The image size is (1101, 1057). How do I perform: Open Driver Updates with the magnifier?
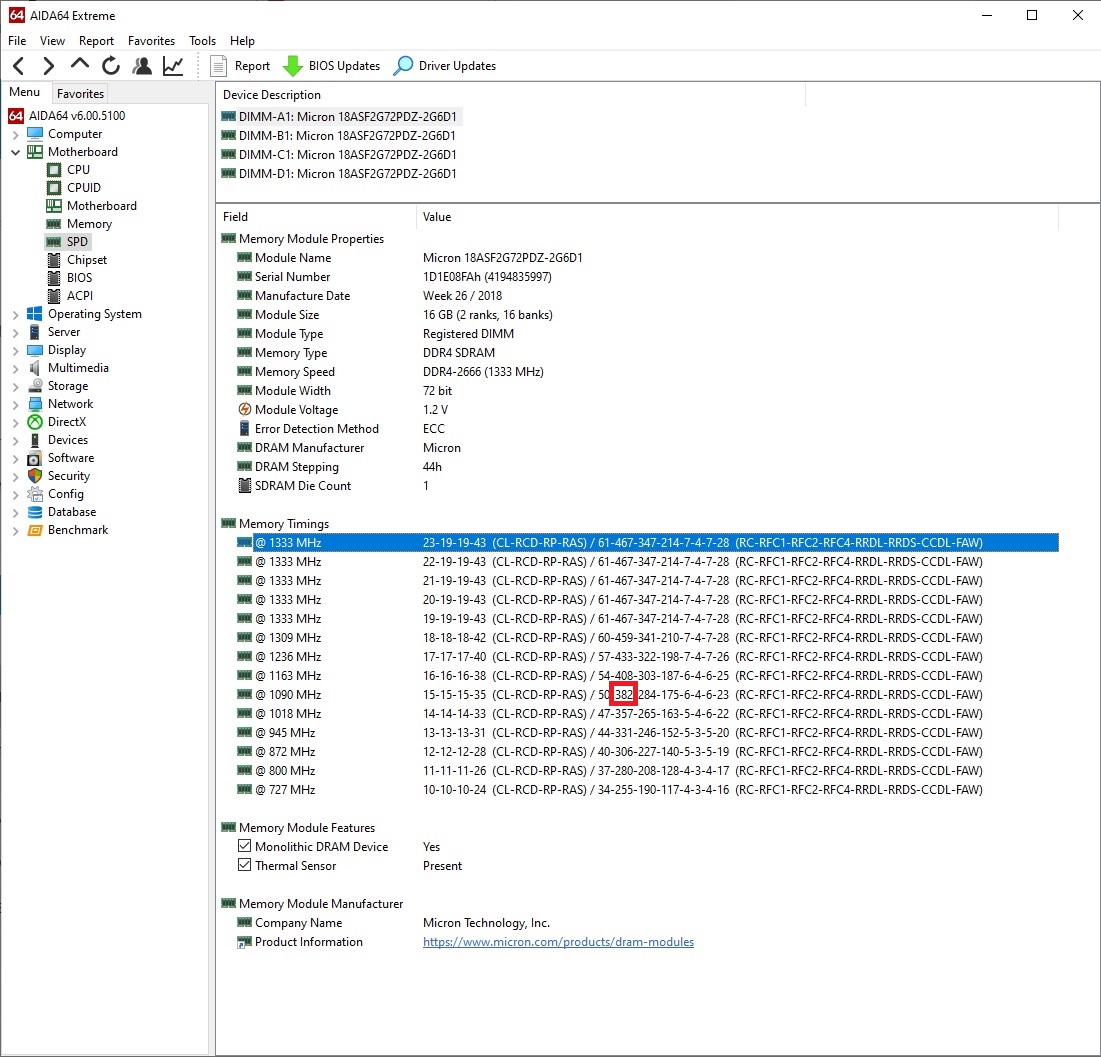point(444,66)
